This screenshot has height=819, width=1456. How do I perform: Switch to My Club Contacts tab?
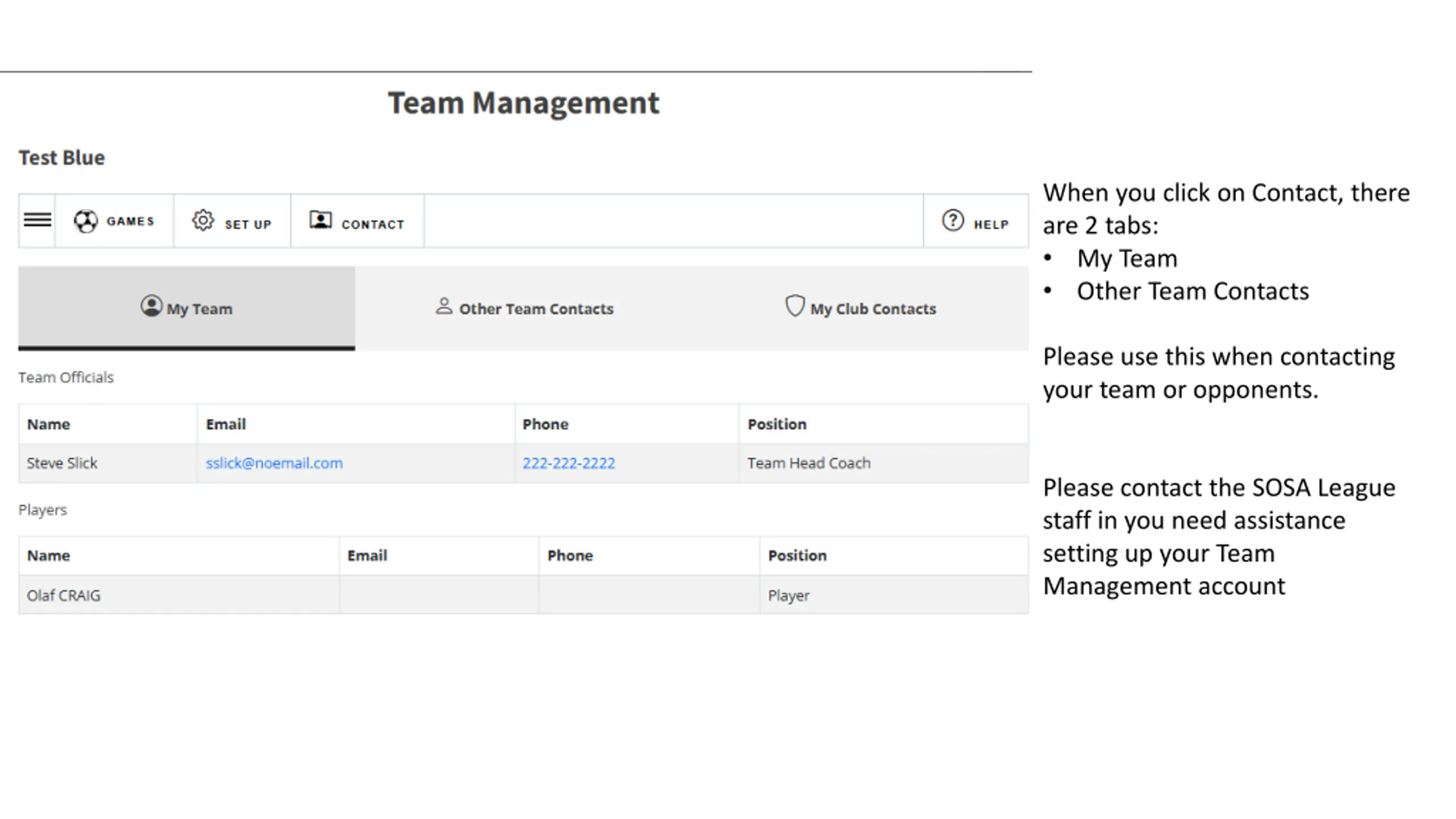(x=861, y=308)
